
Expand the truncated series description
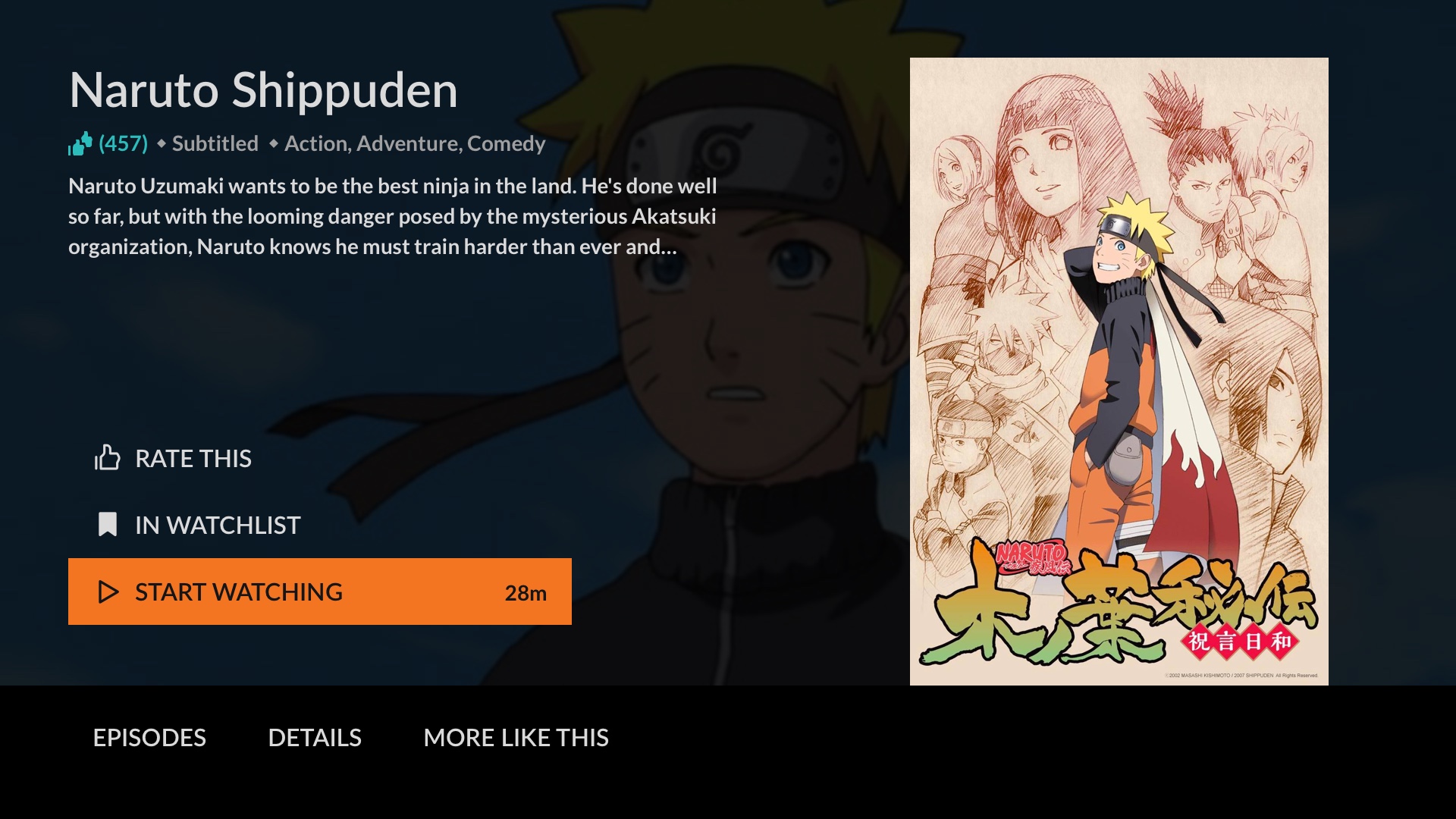[x=393, y=217]
